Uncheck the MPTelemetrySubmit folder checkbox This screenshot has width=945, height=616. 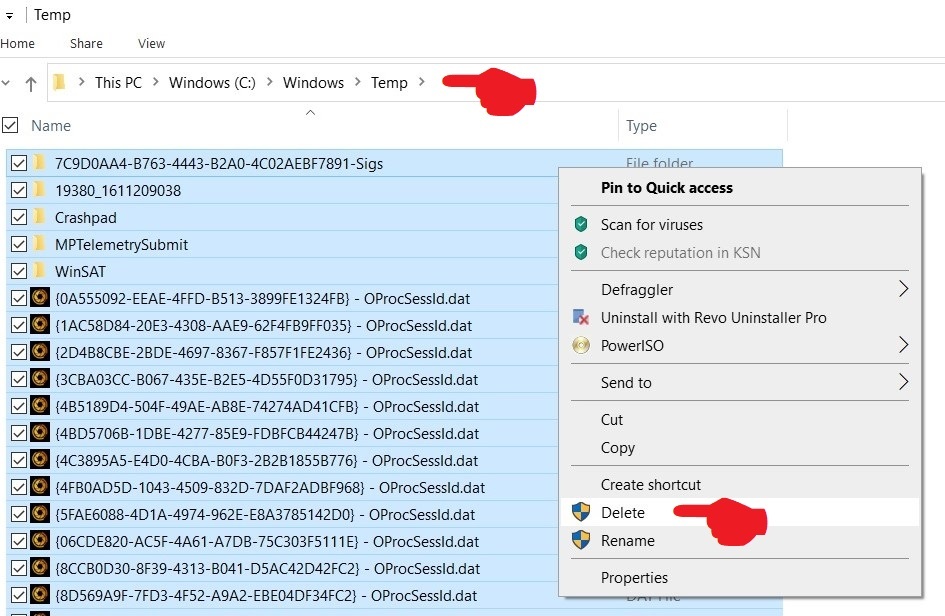(18, 244)
